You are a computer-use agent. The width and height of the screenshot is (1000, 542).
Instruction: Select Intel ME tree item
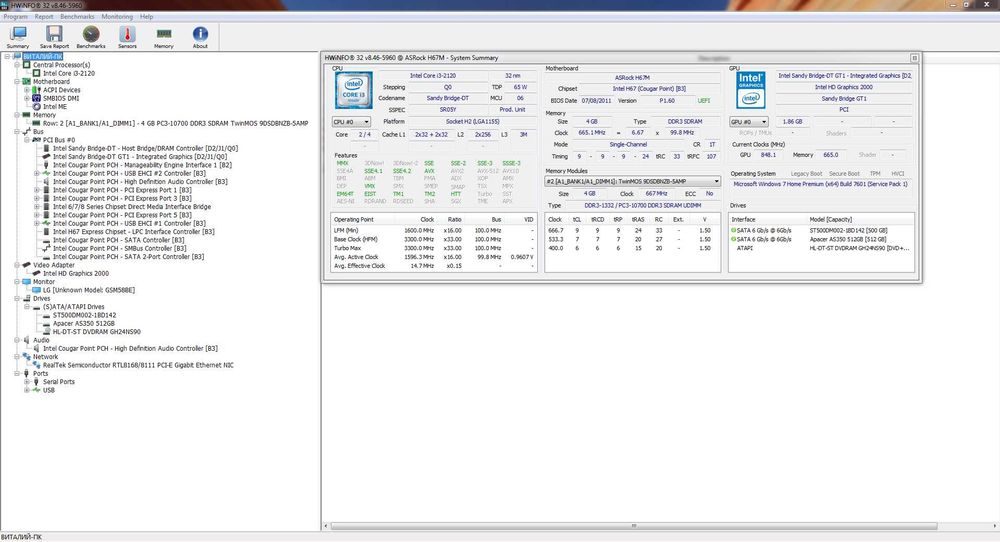click(x=54, y=106)
